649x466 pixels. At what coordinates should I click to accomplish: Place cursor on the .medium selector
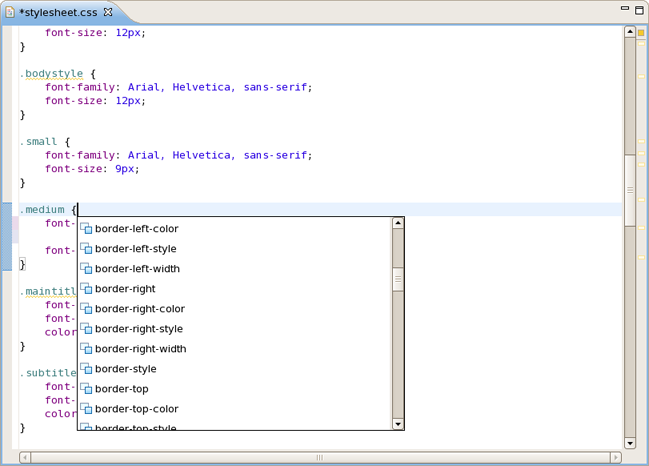click(42, 210)
